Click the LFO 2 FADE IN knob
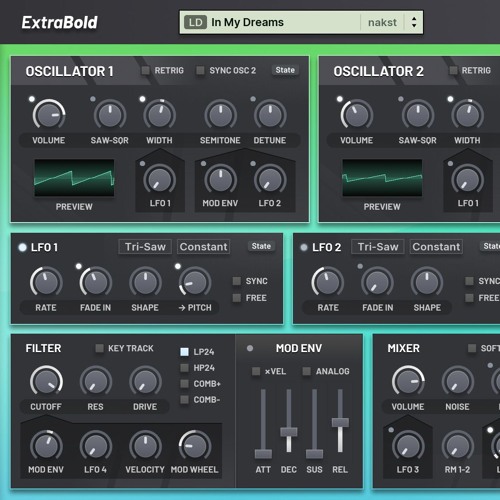Viewport: 500px width, 500px height. tap(377, 282)
